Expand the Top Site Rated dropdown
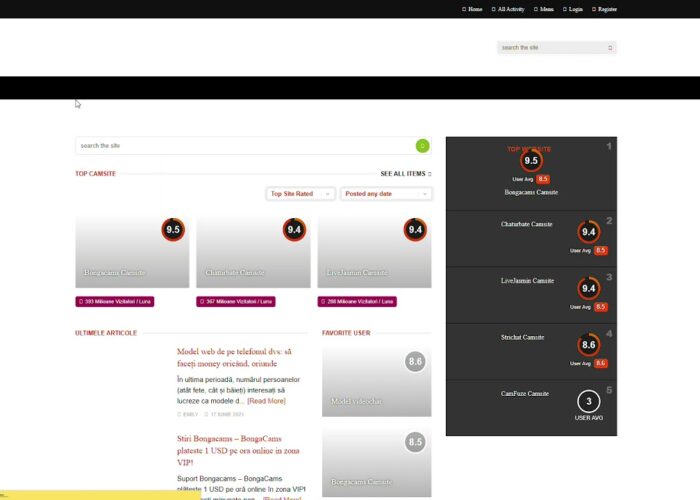Image resolution: width=700 pixels, height=500 pixels. [300, 194]
